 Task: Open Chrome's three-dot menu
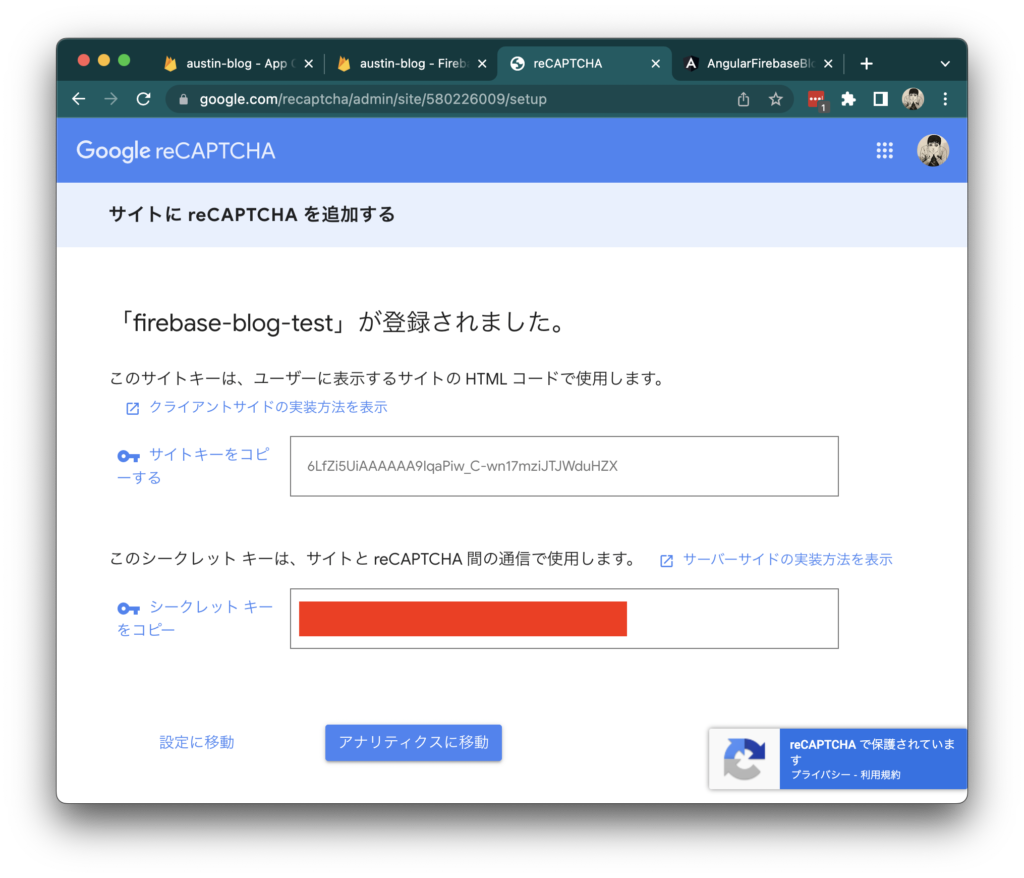point(945,99)
